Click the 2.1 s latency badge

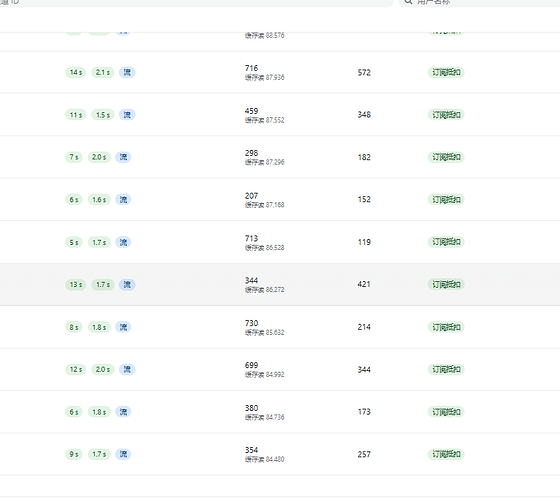pyautogui.click(x=103, y=72)
